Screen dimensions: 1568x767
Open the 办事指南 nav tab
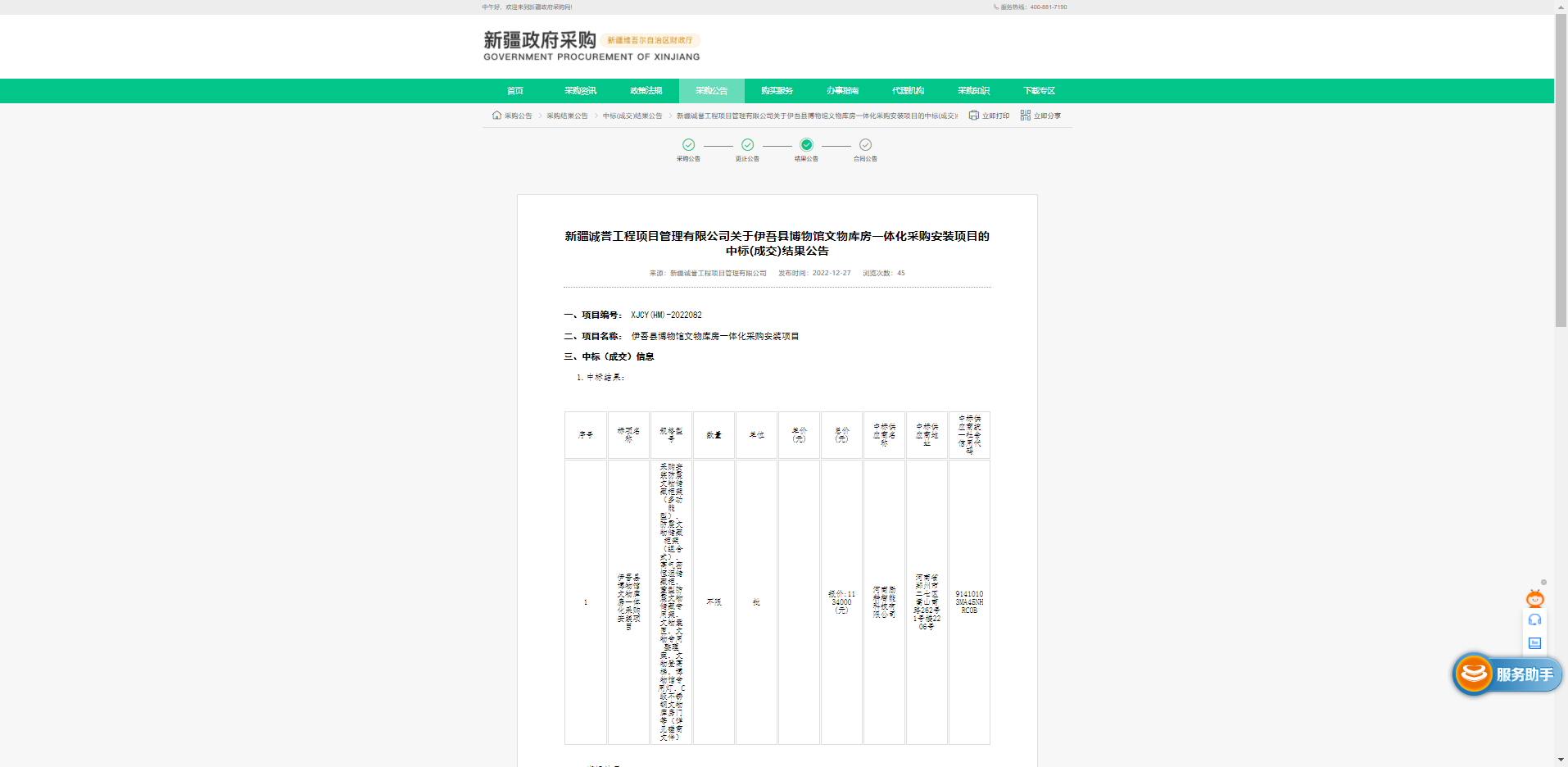[842, 91]
